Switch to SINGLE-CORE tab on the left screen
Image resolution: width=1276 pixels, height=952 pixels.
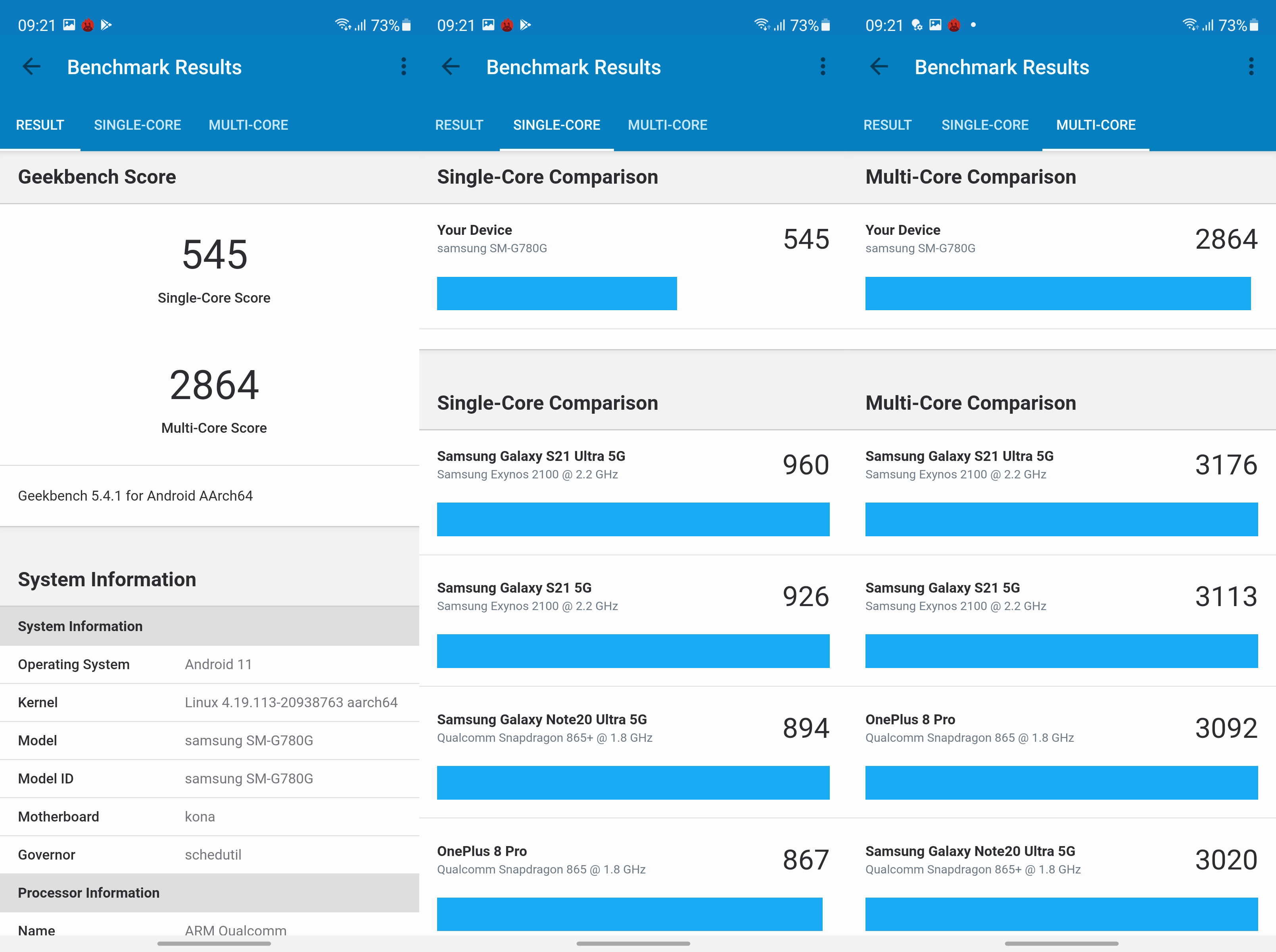tap(138, 125)
